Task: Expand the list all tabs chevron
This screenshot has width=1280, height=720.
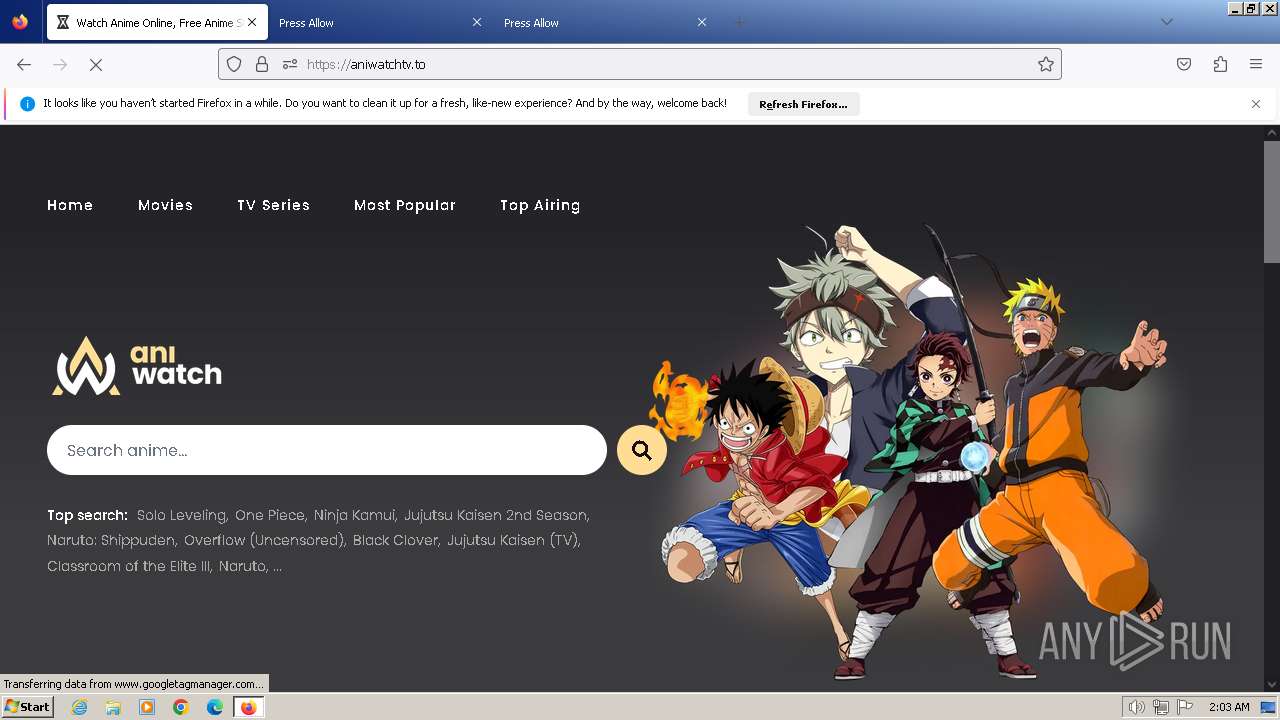Action: (x=1166, y=22)
